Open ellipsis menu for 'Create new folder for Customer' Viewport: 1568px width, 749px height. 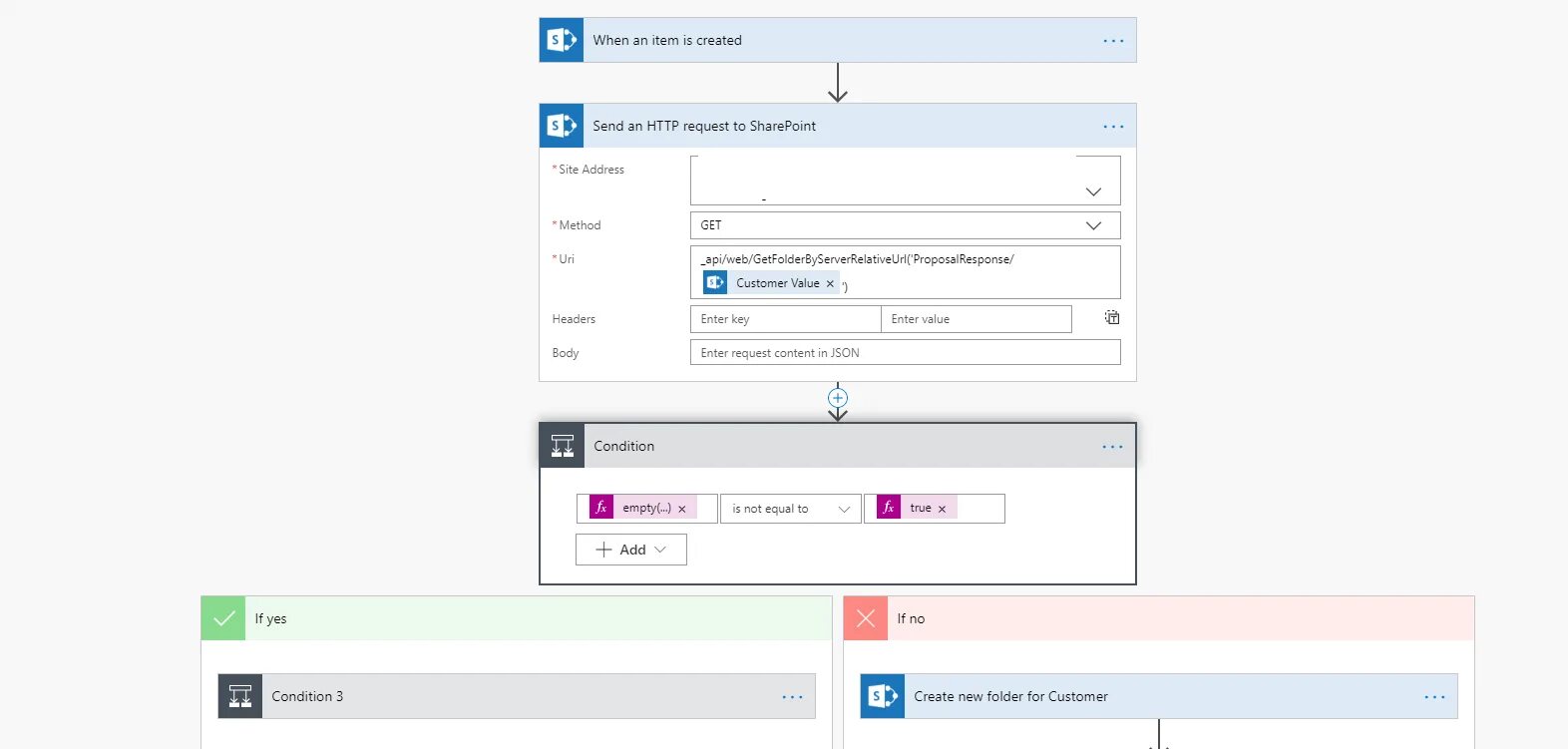1434,697
